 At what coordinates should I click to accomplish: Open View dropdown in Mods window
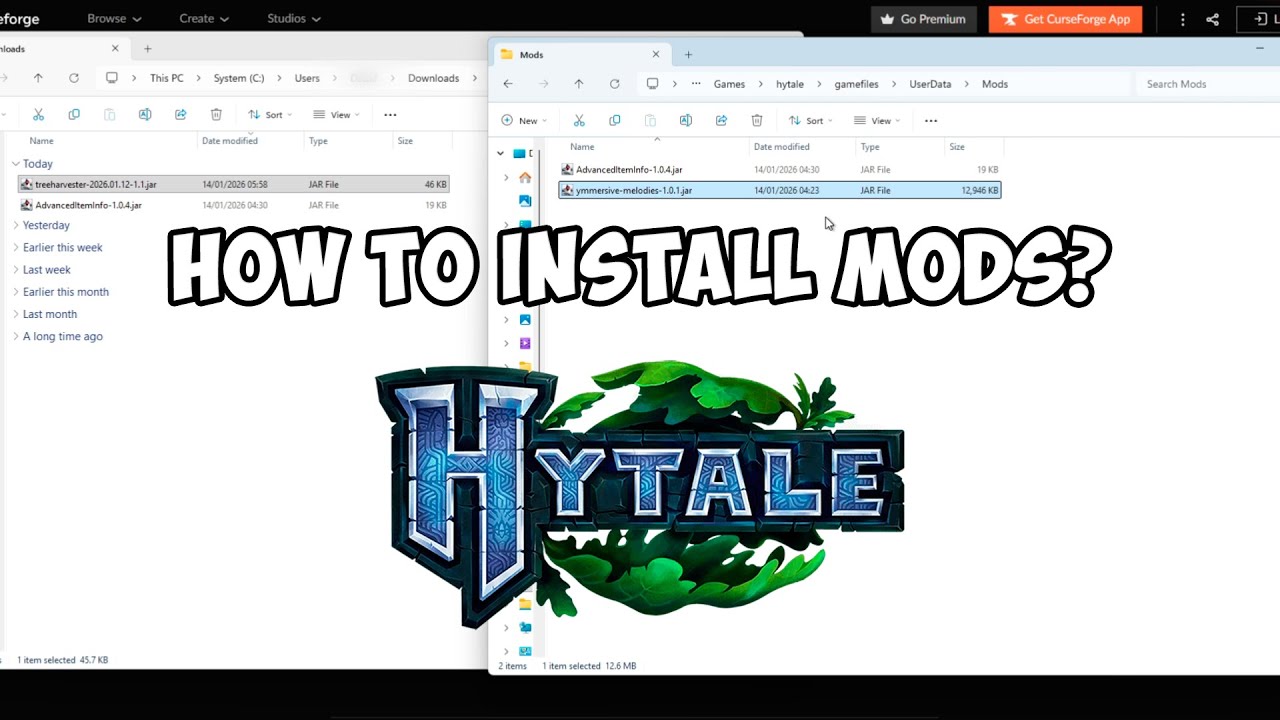pyautogui.click(x=877, y=121)
